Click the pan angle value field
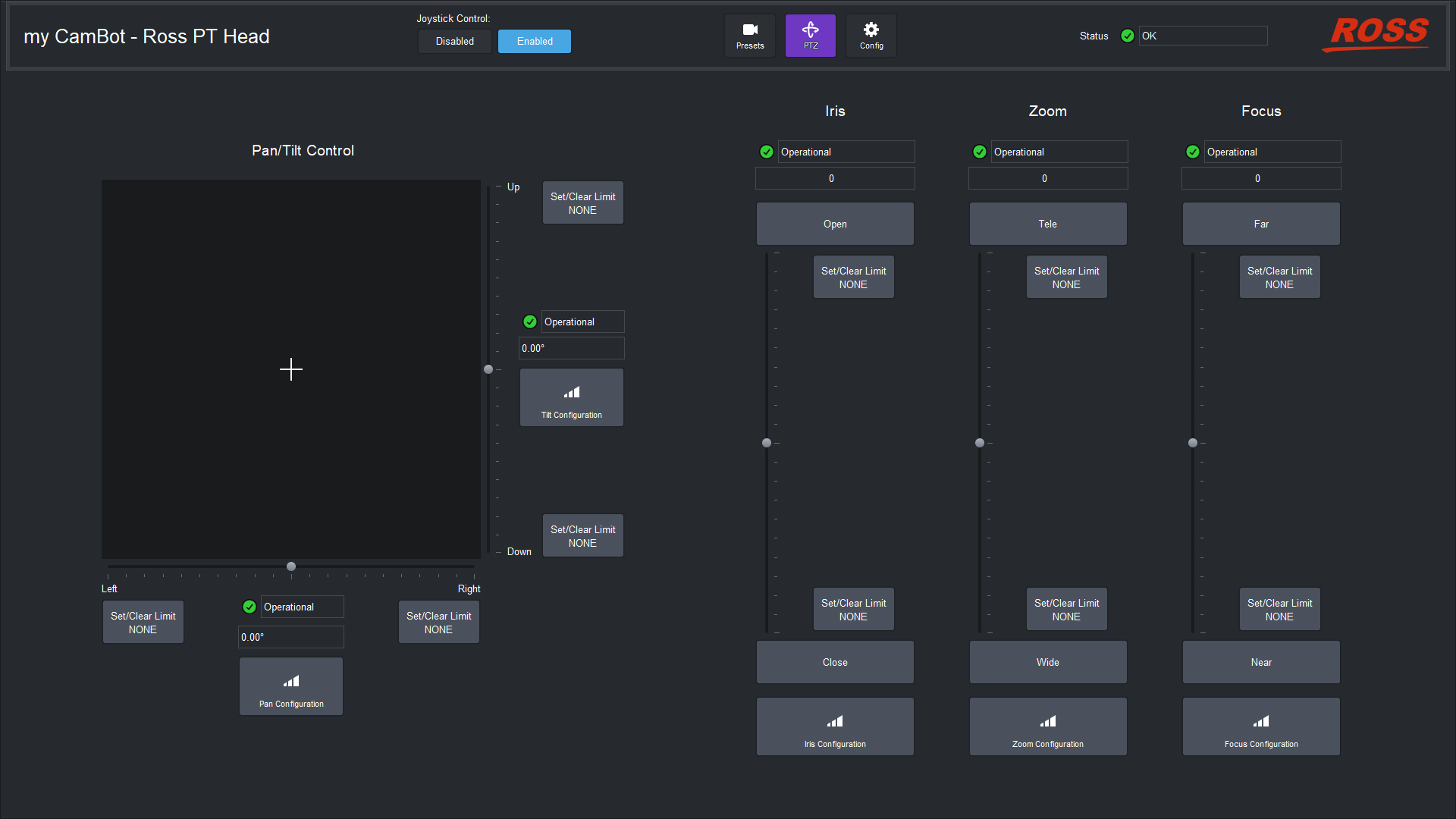This screenshot has width=1456, height=819. click(x=290, y=637)
